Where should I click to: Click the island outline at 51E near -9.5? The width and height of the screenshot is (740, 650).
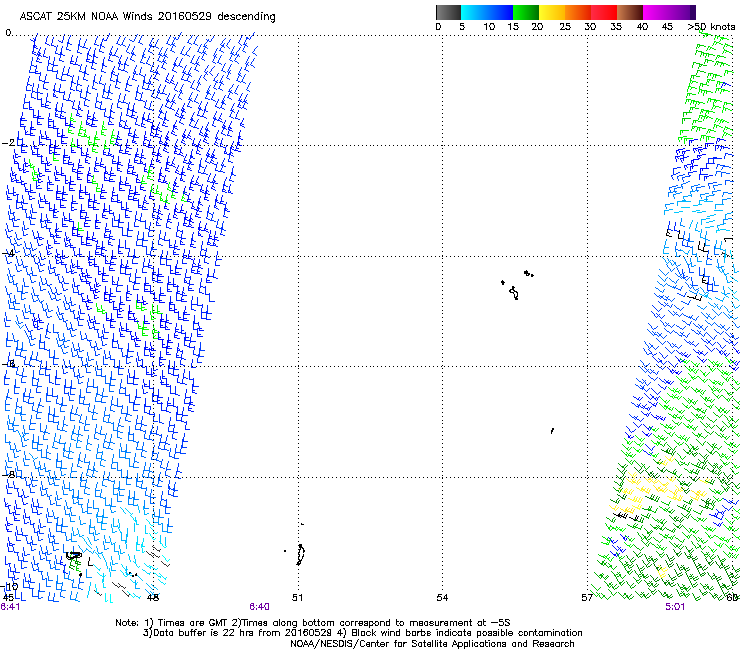tap(301, 555)
